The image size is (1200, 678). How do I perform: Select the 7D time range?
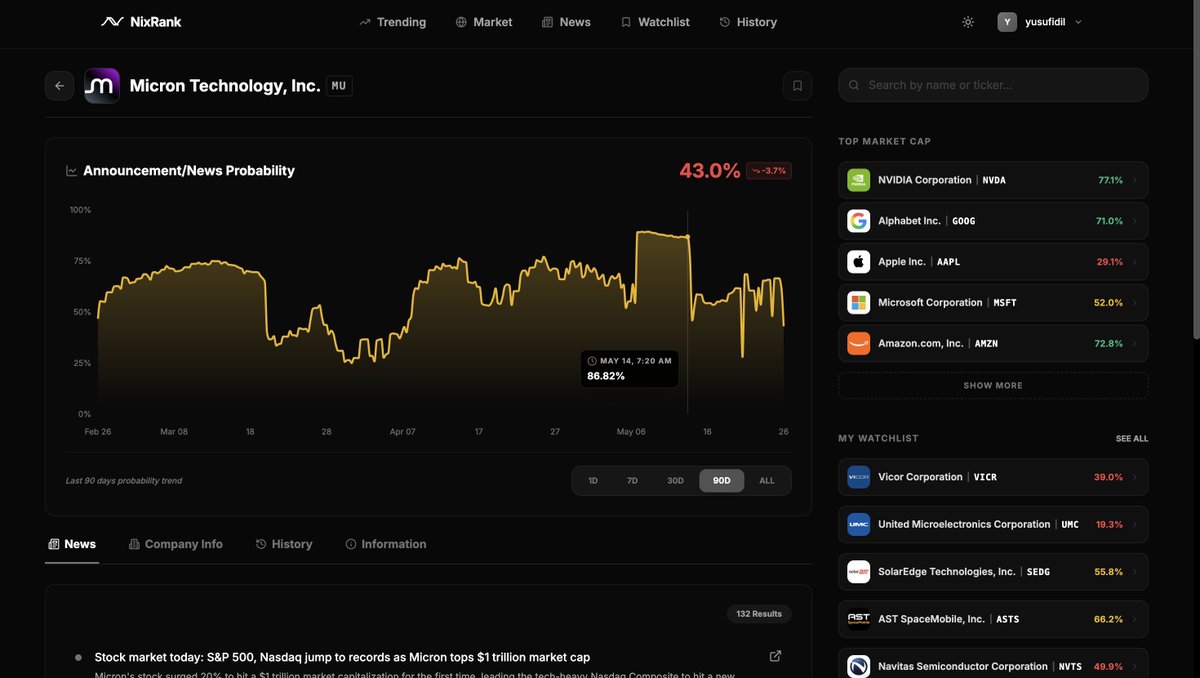click(632, 481)
